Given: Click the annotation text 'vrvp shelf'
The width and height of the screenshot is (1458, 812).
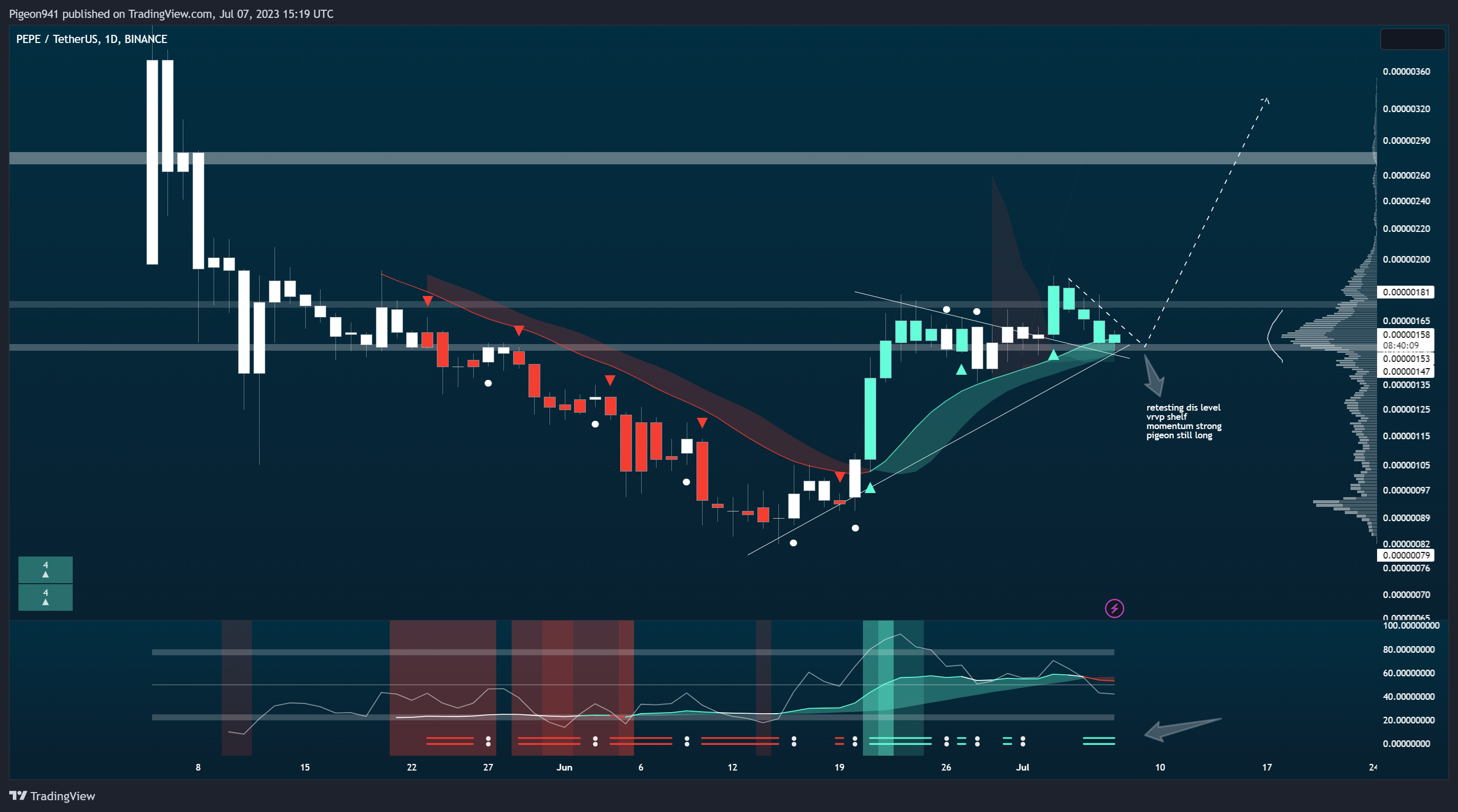Looking at the screenshot, I should [1167, 416].
